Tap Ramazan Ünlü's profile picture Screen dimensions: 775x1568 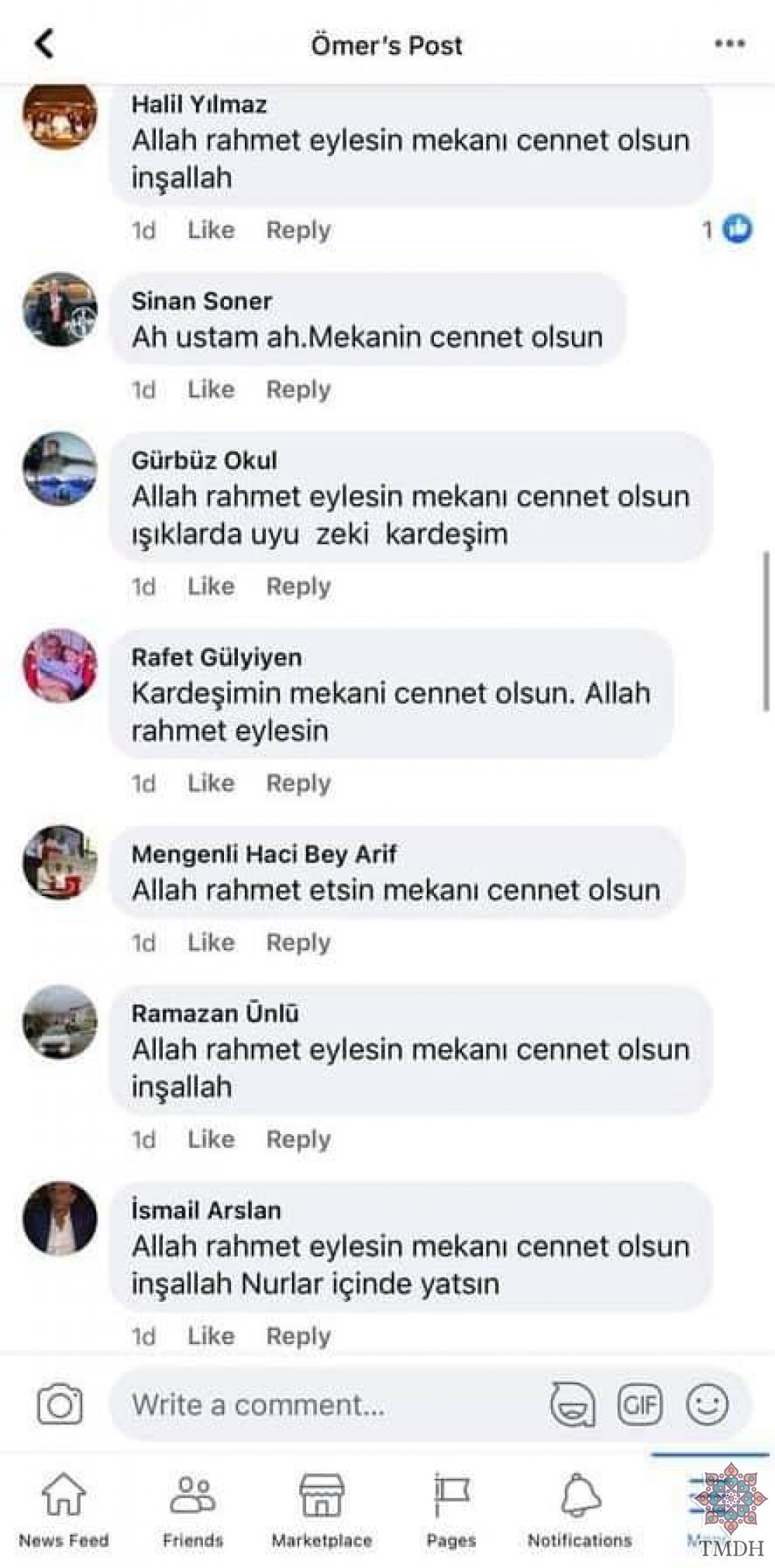tap(60, 1022)
